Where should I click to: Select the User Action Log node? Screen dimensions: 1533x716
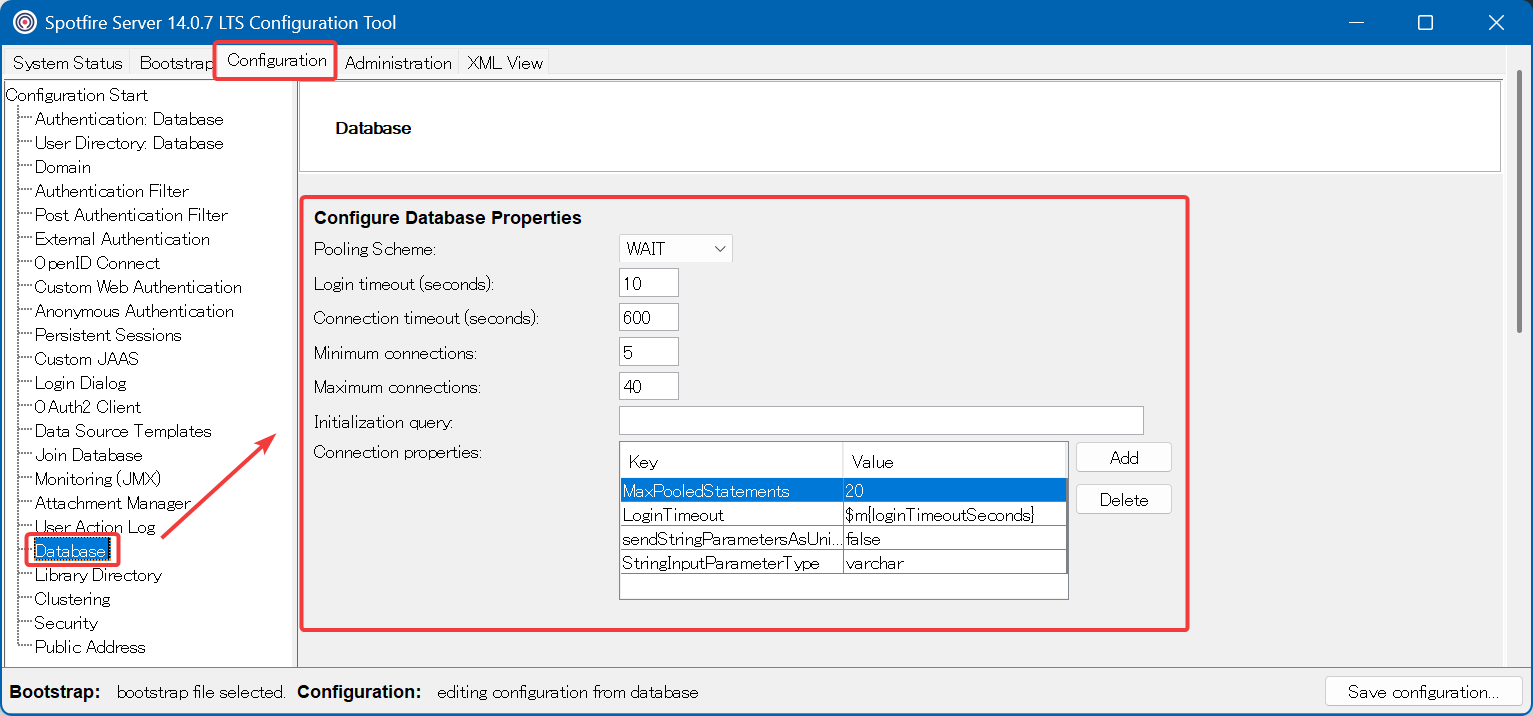tap(95, 527)
